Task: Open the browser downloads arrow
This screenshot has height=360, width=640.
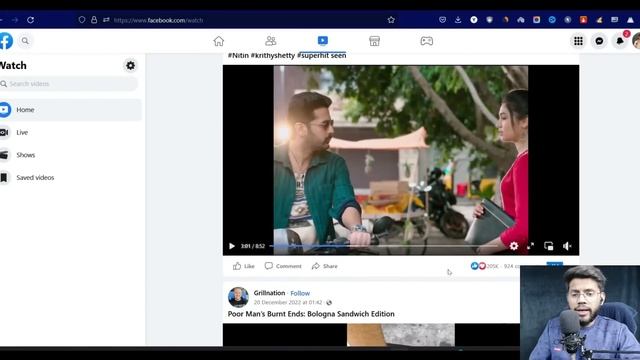Action: point(458,20)
